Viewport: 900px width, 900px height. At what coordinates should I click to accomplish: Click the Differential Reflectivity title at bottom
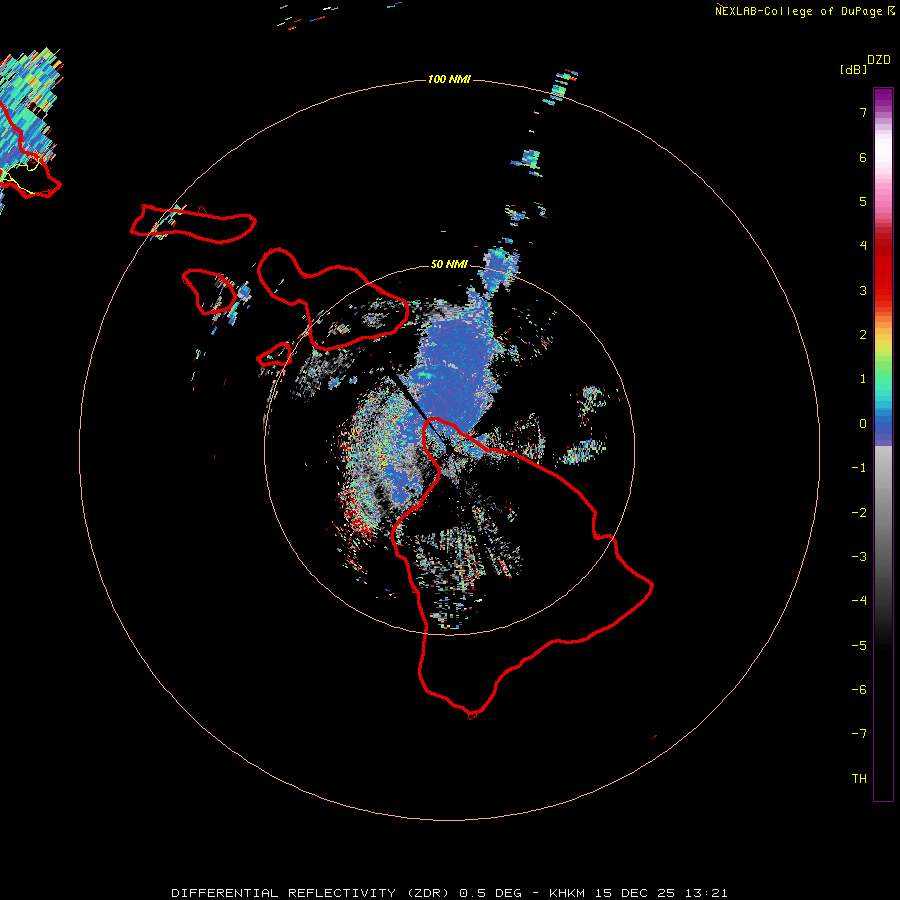point(313,893)
